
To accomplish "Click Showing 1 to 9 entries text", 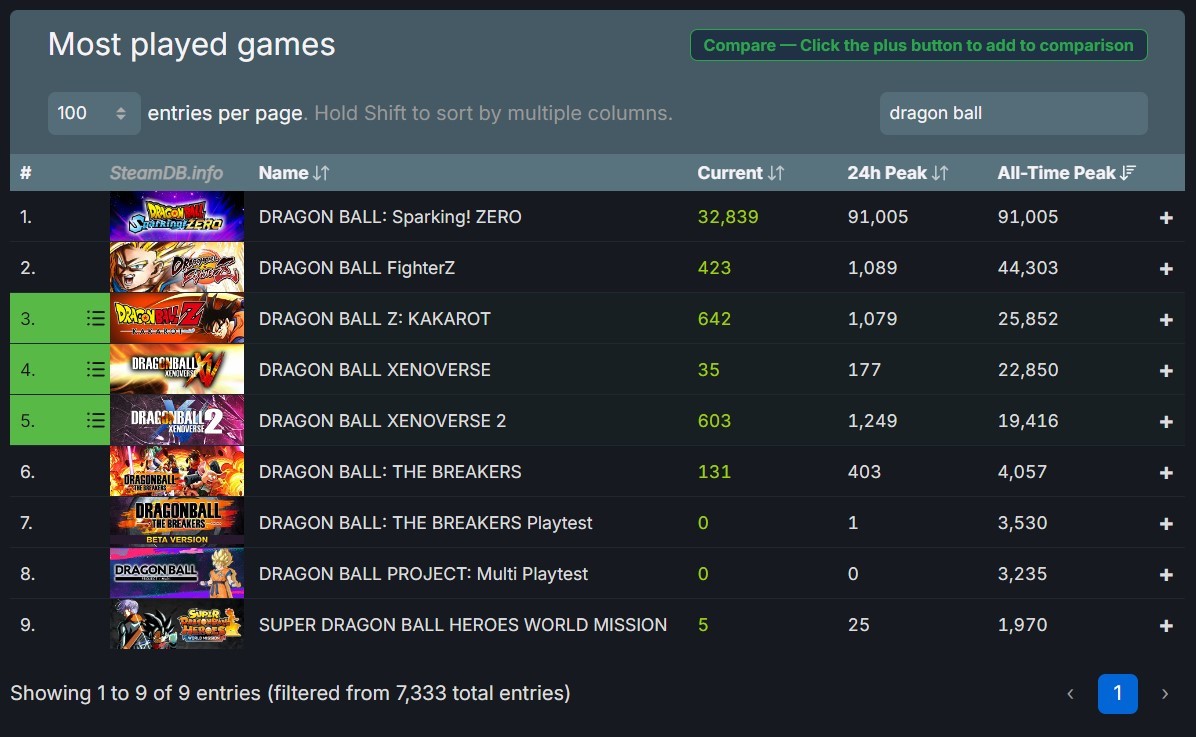I will pos(290,694).
